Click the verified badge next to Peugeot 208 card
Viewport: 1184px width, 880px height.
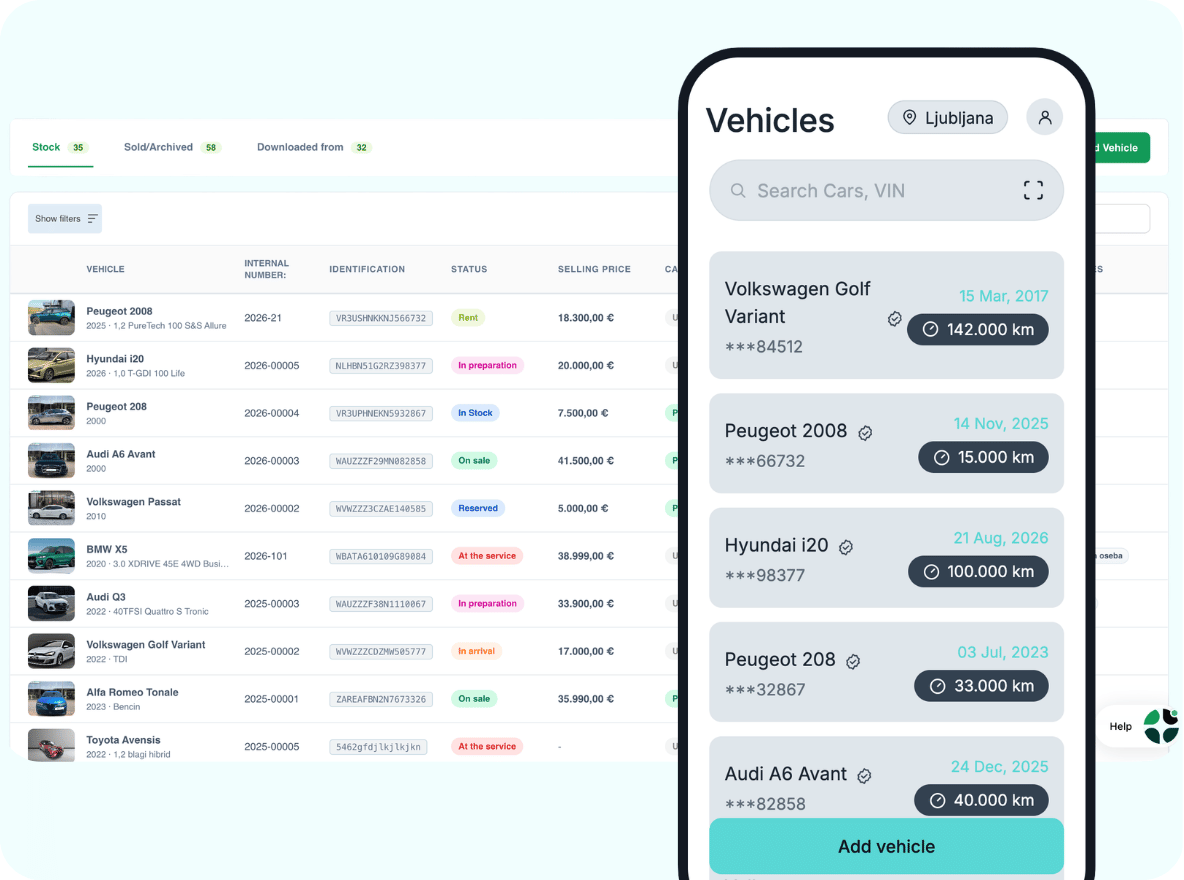tap(853, 662)
